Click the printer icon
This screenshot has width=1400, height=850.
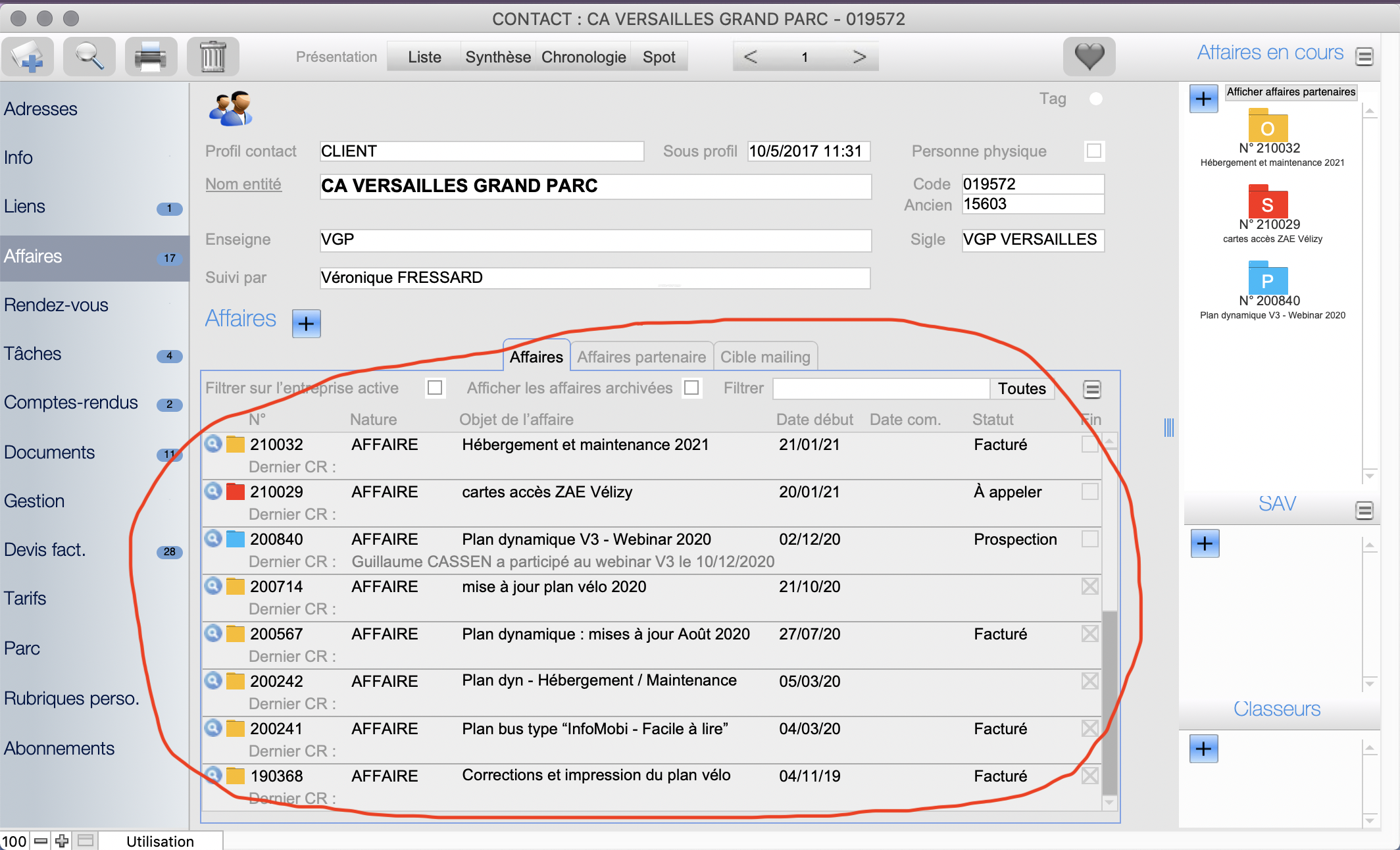151,57
